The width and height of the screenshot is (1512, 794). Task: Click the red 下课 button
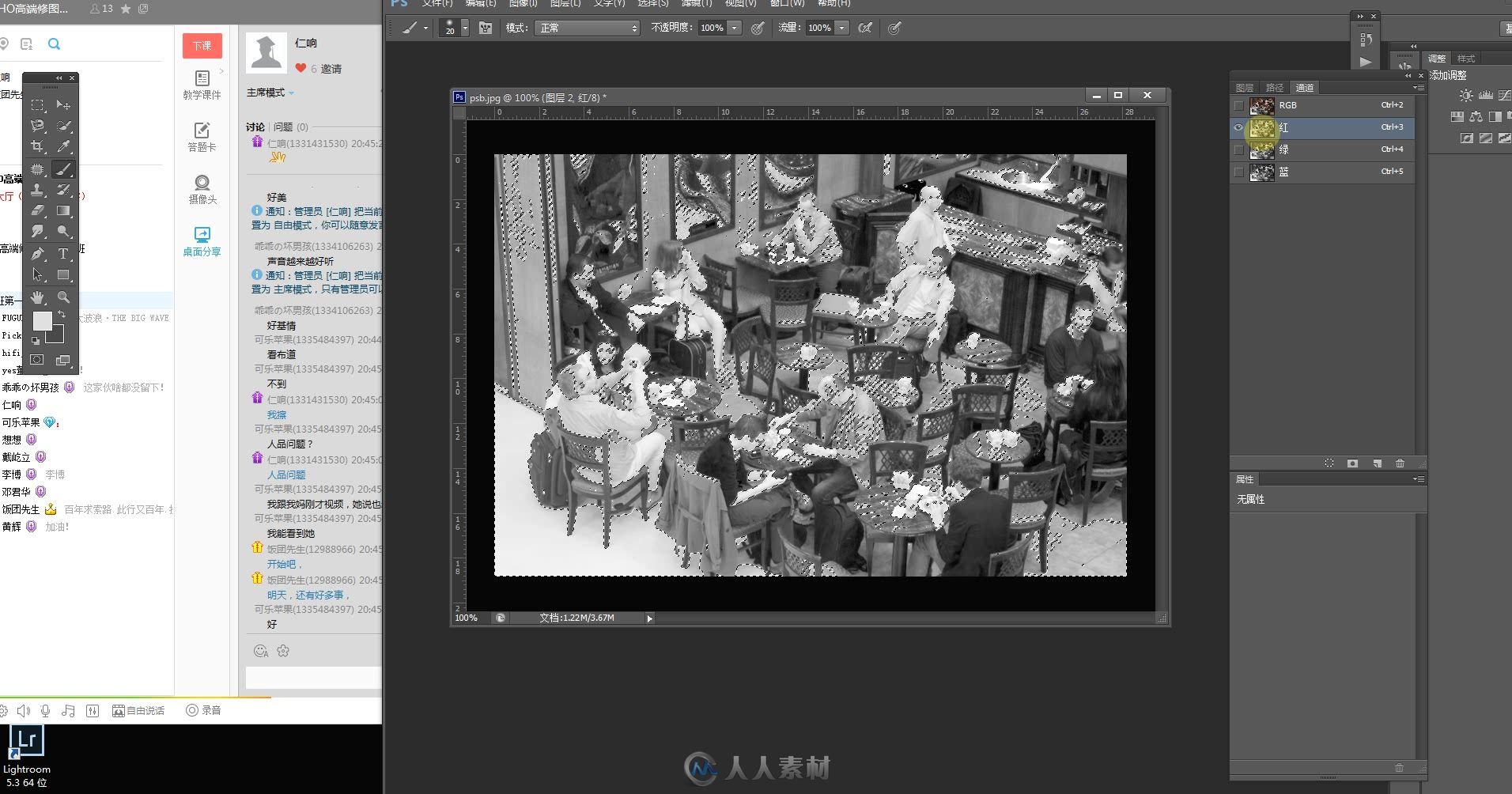[202, 45]
